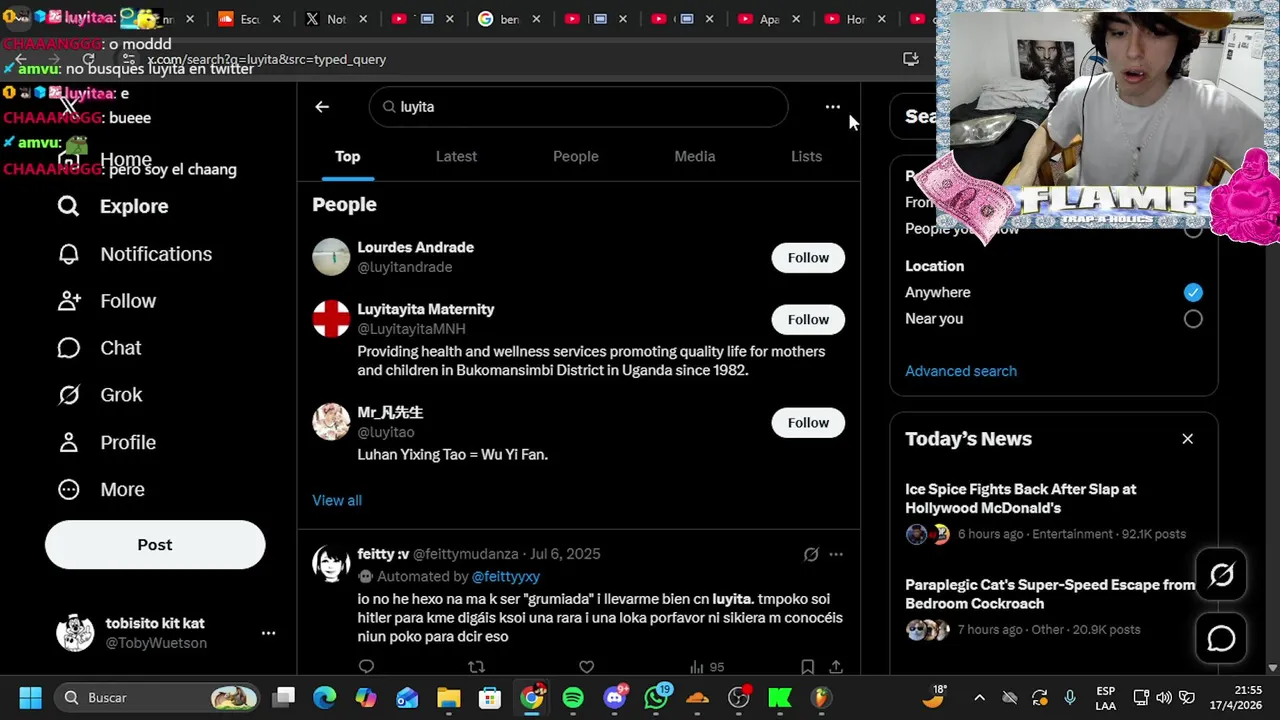Open Profile in the sidebar
This screenshot has width=1280, height=720.
pos(106,442)
